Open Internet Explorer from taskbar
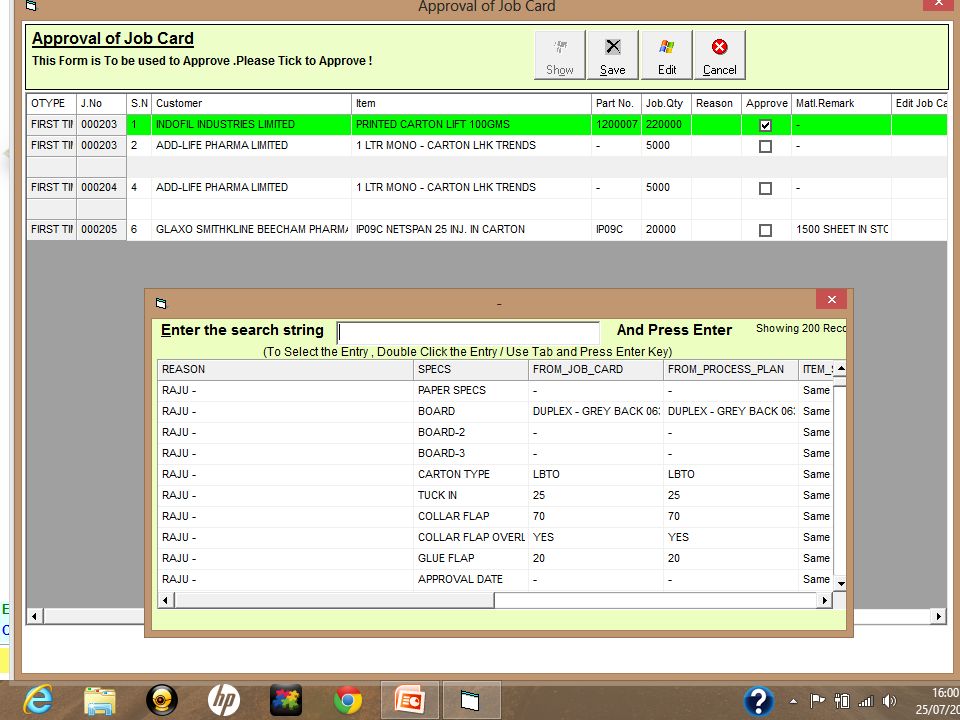 [37, 700]
